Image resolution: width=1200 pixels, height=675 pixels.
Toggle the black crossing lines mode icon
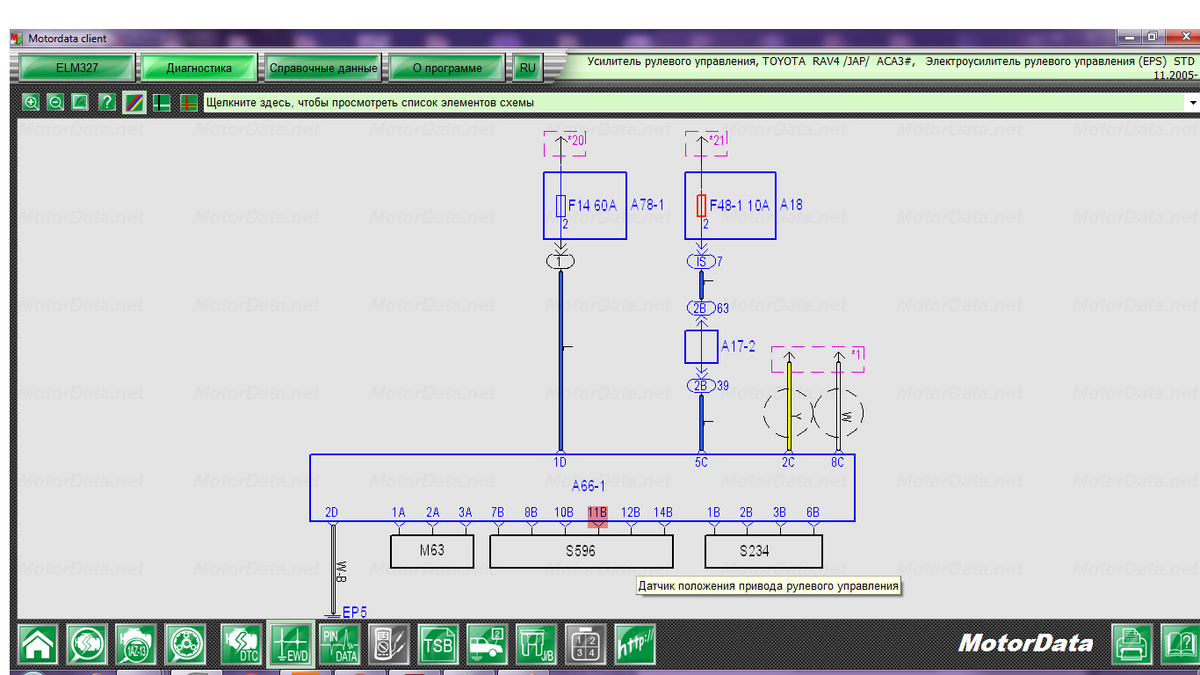pos(161,102)
